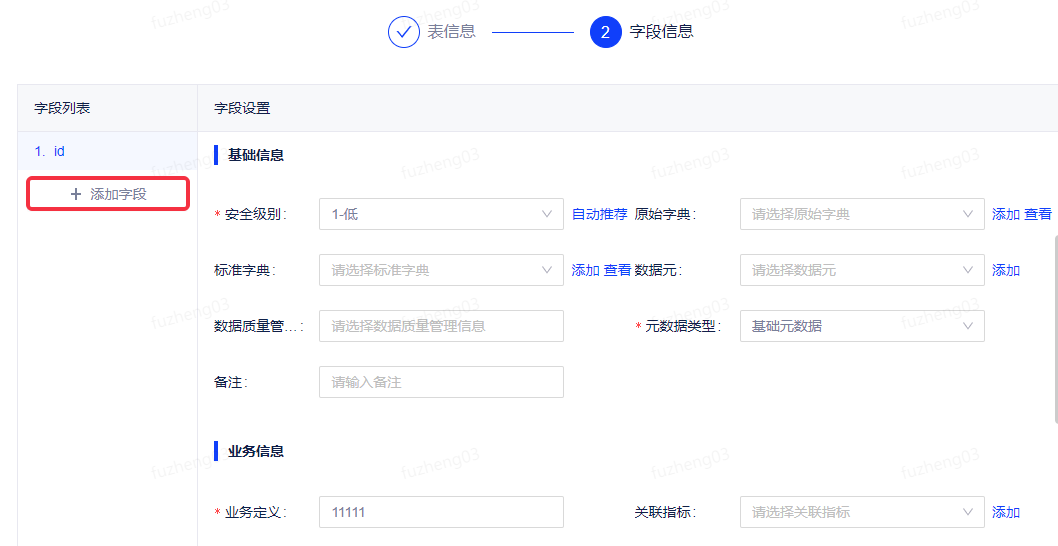Click the step 2 字段信息 circle
The width and height of the screenshot is (1058, 546).
pyautogui.click(x=605, y=32)
